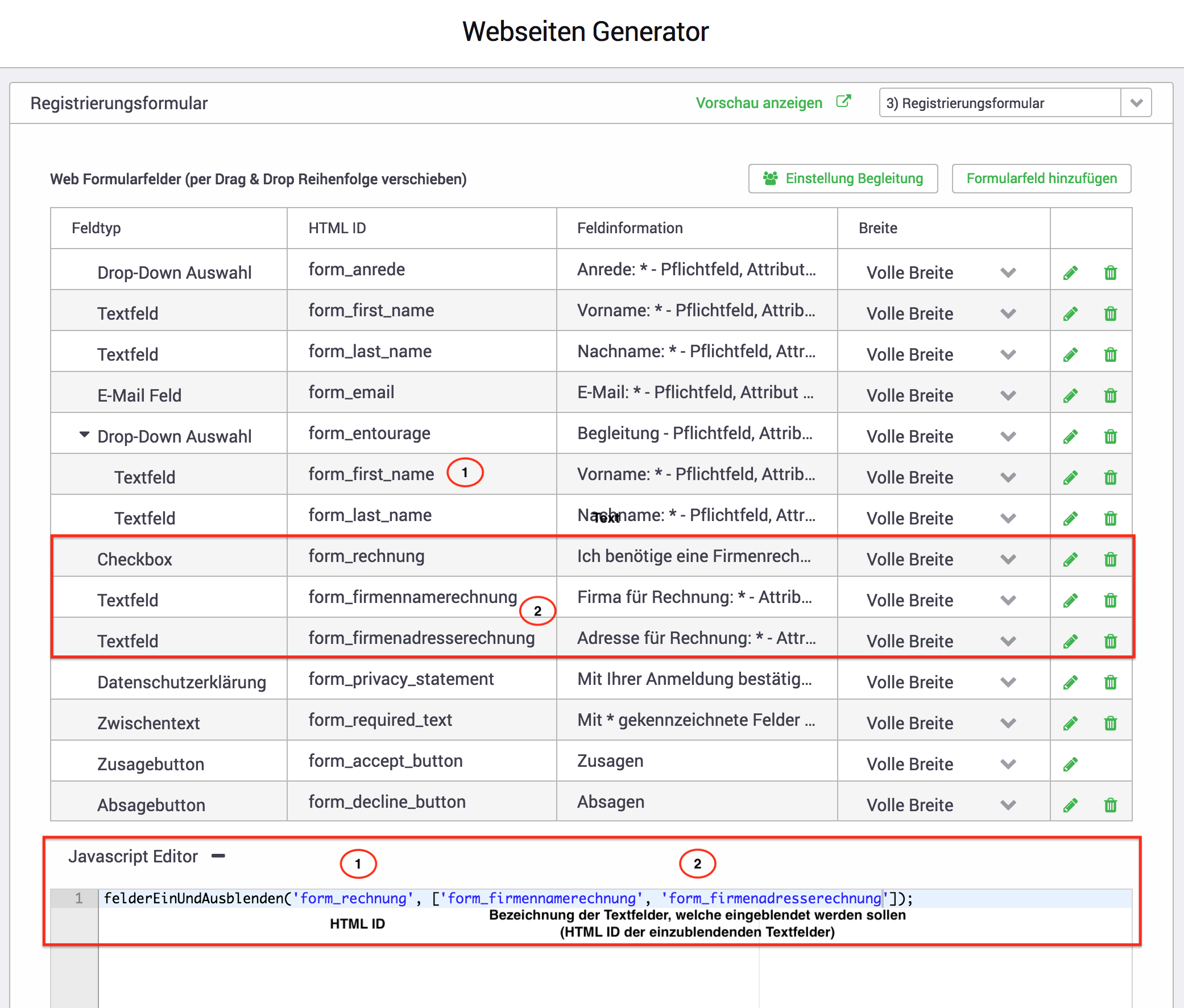Delete the form_anrede row via trash icon

[x=1110, y=273]
